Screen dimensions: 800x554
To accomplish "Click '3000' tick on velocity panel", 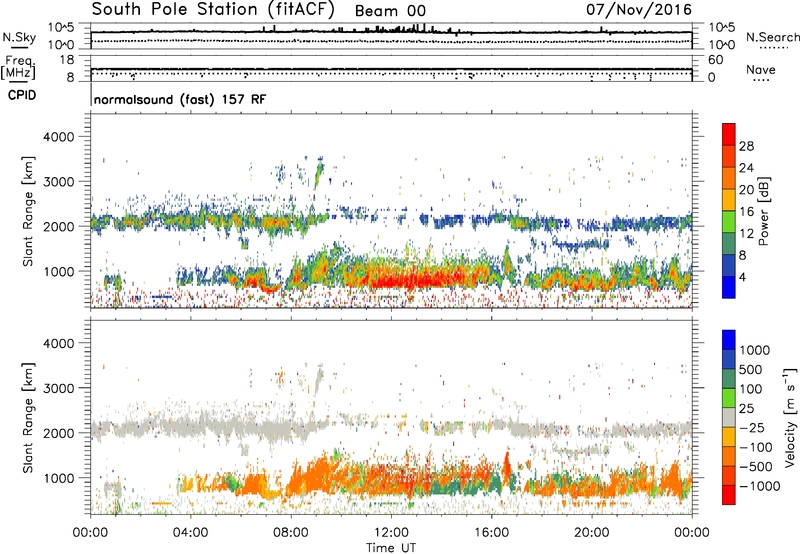I will (58, 388).
